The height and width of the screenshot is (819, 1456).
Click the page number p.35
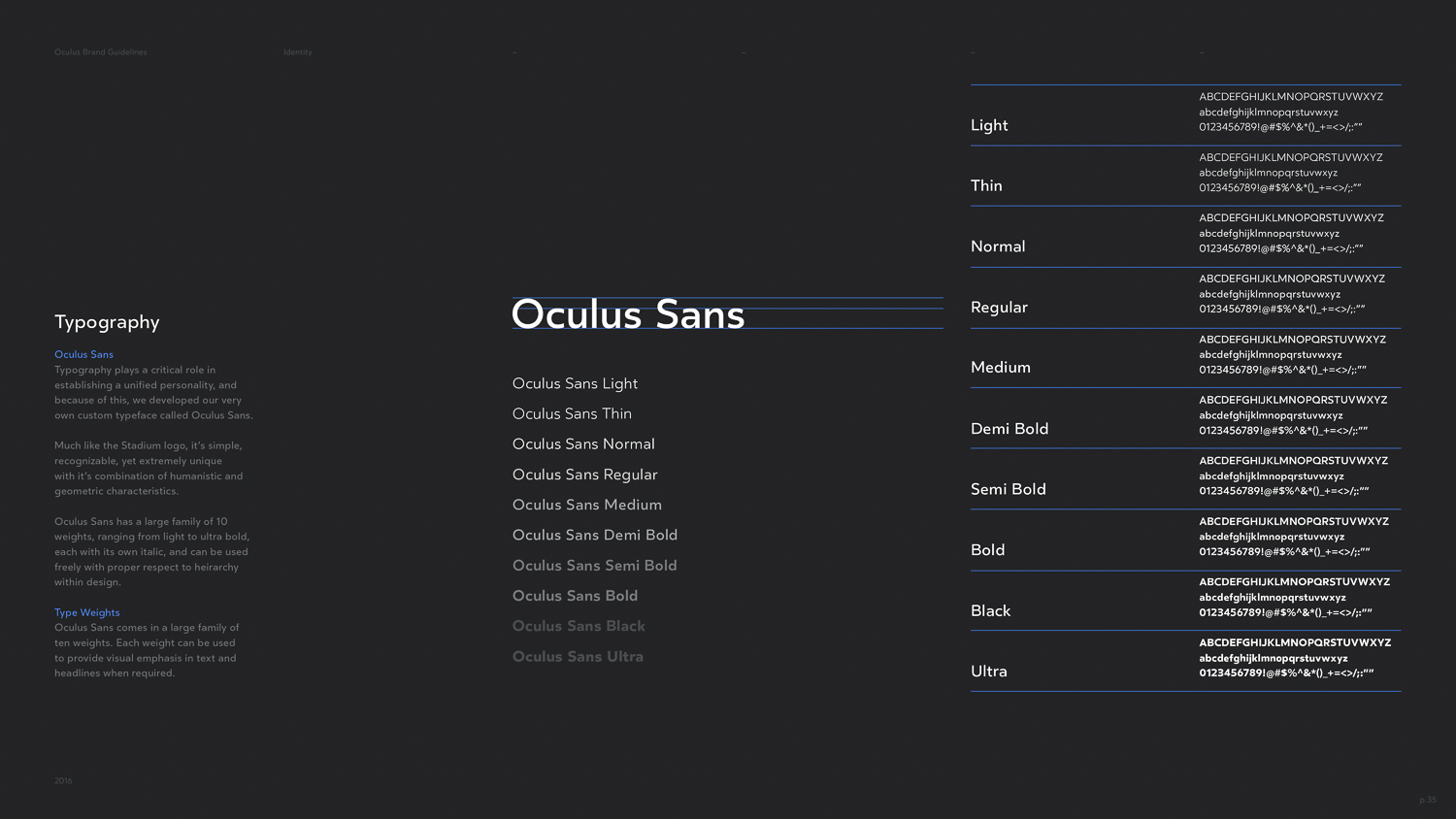point(1427,800)
